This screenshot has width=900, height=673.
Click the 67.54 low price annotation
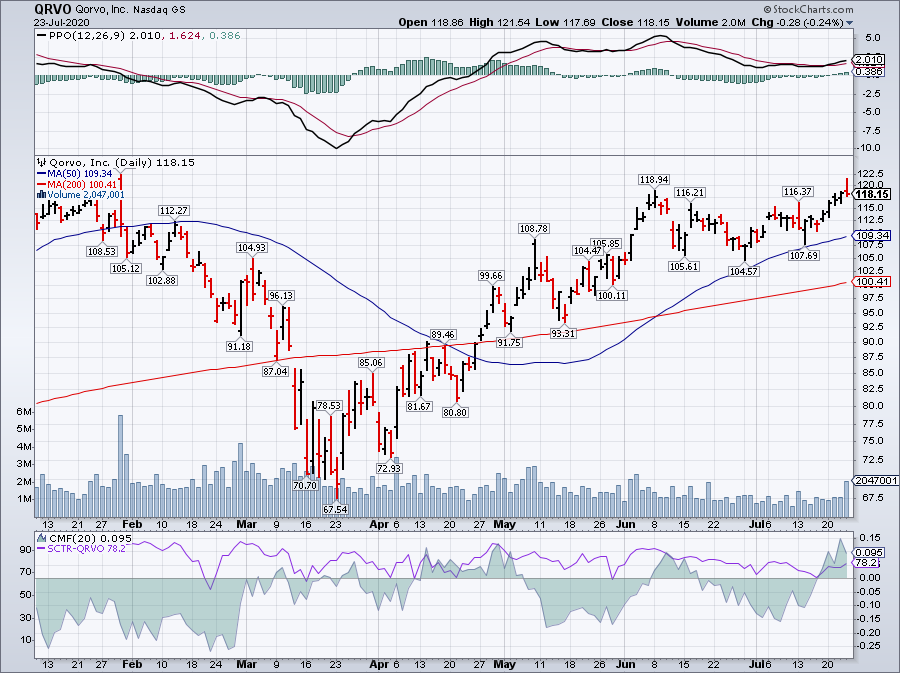334,509
